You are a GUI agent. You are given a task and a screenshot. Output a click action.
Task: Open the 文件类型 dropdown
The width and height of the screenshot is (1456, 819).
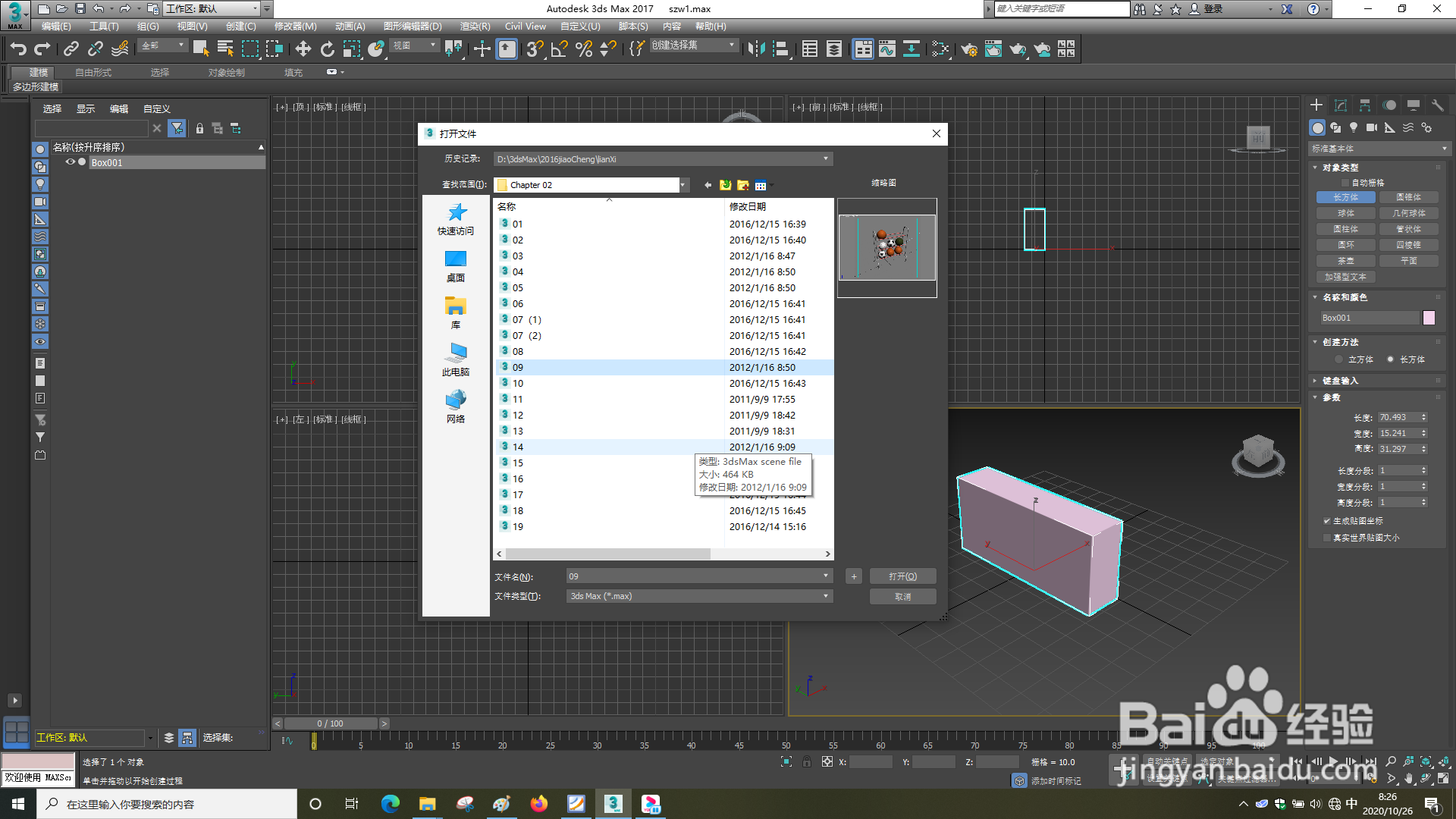click(825, 596)
